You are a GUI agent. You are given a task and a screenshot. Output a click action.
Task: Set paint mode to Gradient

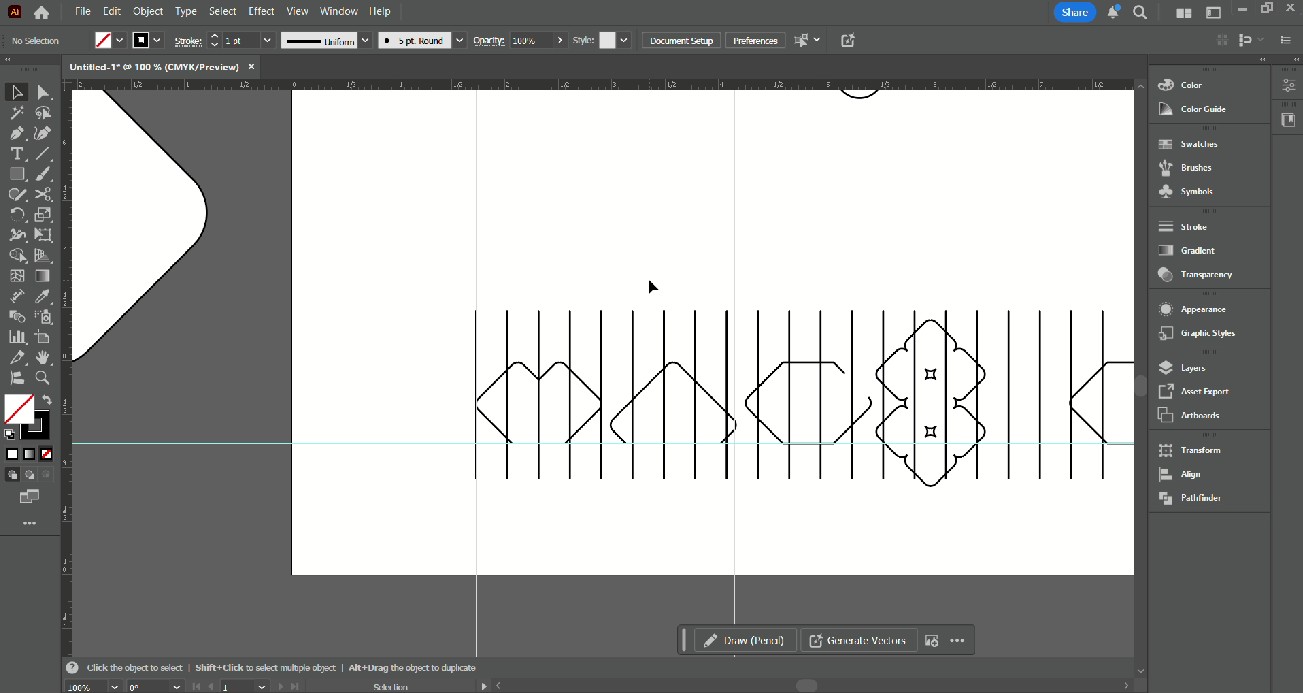[29, 454]
